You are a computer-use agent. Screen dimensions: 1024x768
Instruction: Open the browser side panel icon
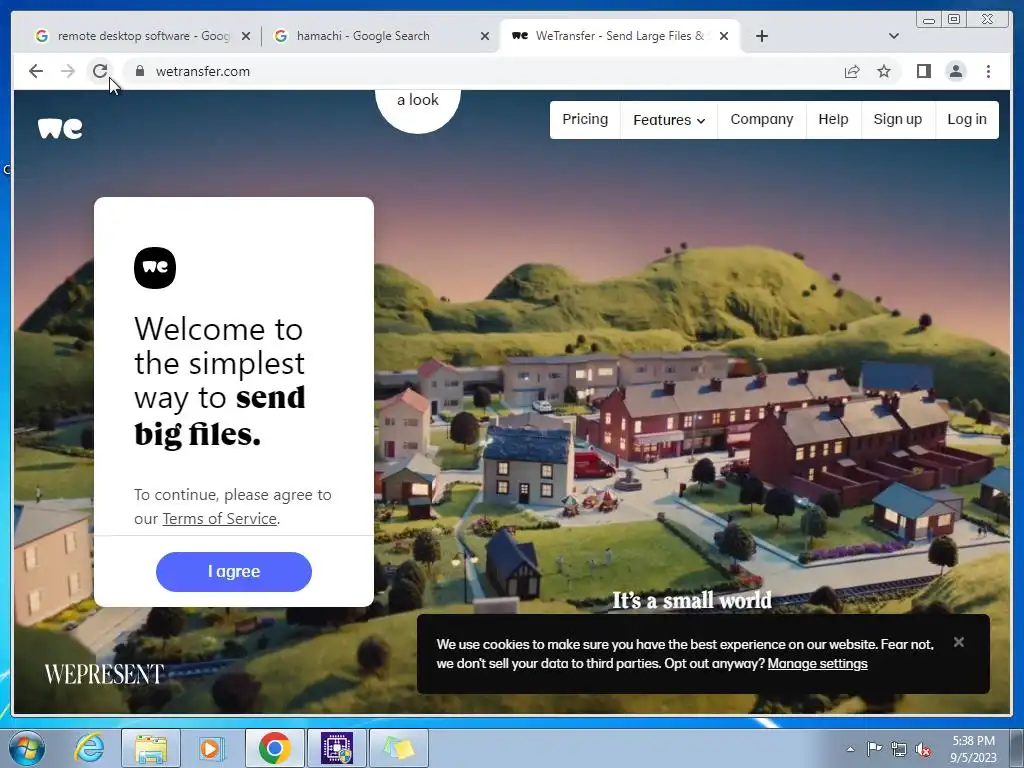pyautogui.click(x=923, y=71)
